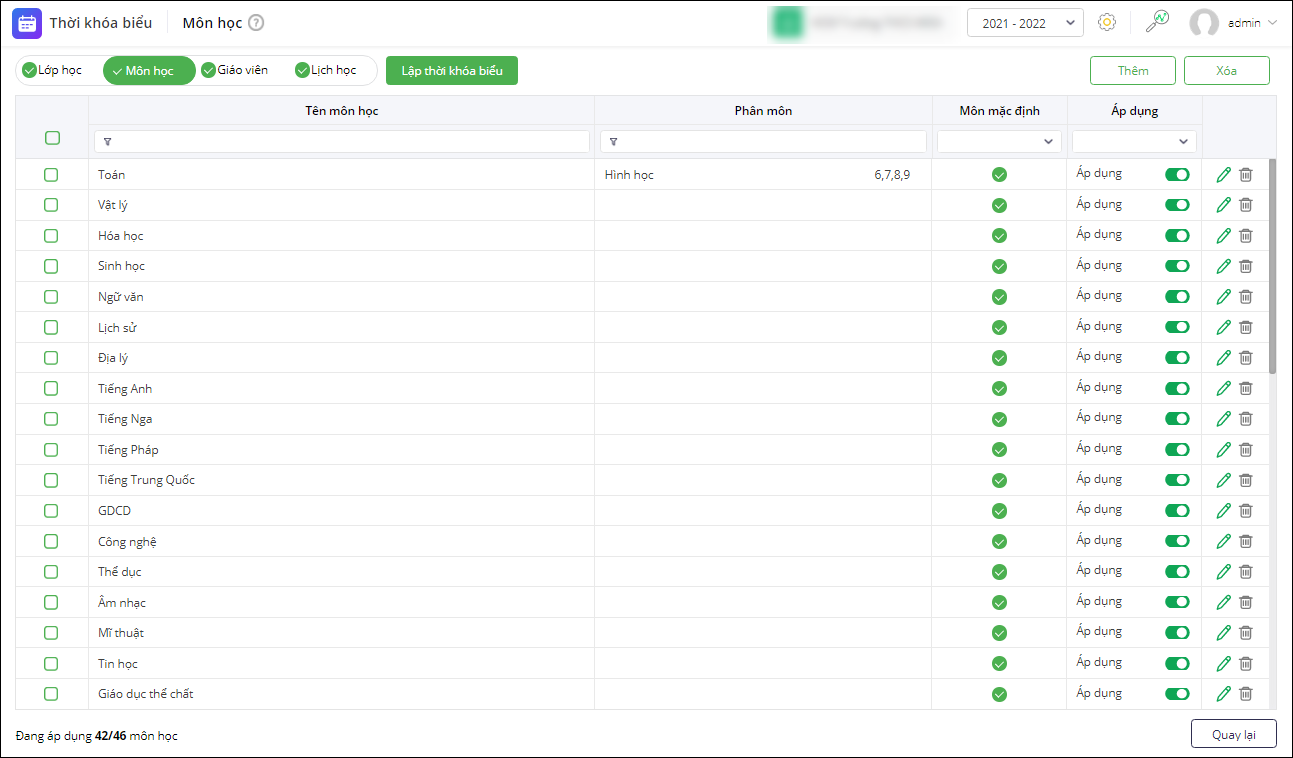Edit the Tin học subject
1293x758 pixels.
coord(1223,663)
